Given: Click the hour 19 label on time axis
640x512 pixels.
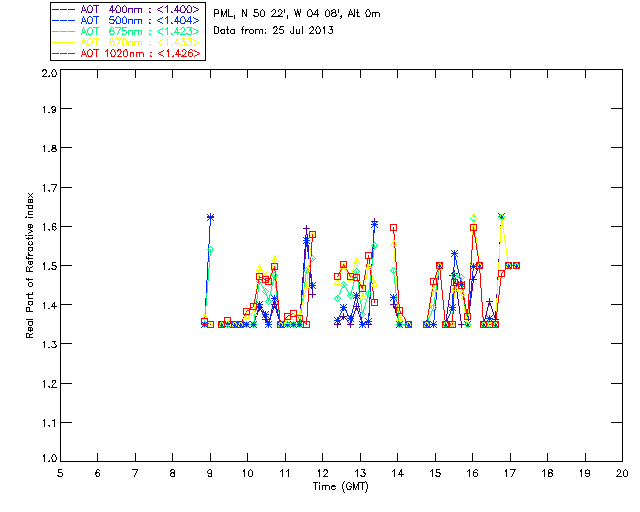Looking at the screenshot, I should click(585, 473).
